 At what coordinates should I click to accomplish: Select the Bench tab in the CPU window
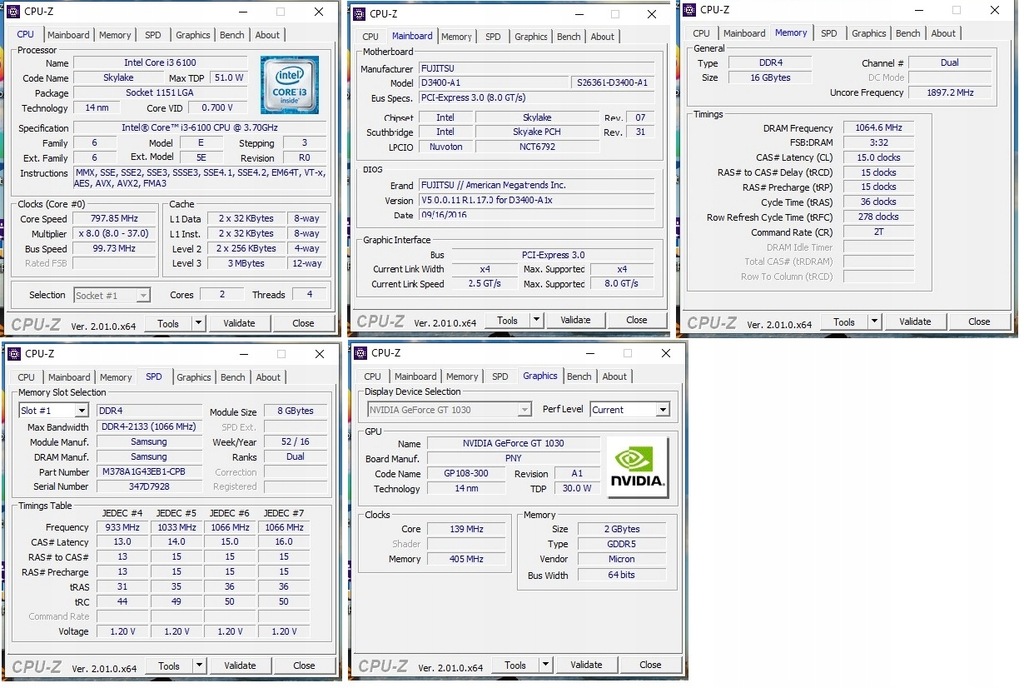232,35
